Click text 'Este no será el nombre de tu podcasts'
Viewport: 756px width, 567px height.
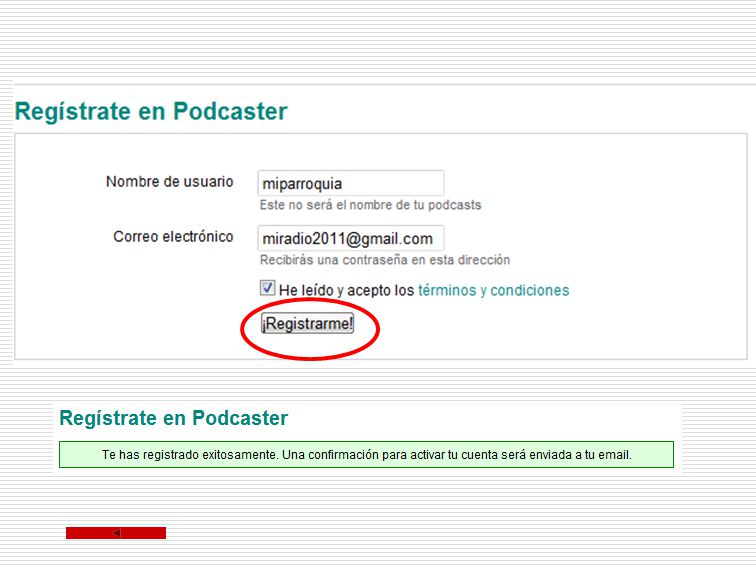point(370,205)
